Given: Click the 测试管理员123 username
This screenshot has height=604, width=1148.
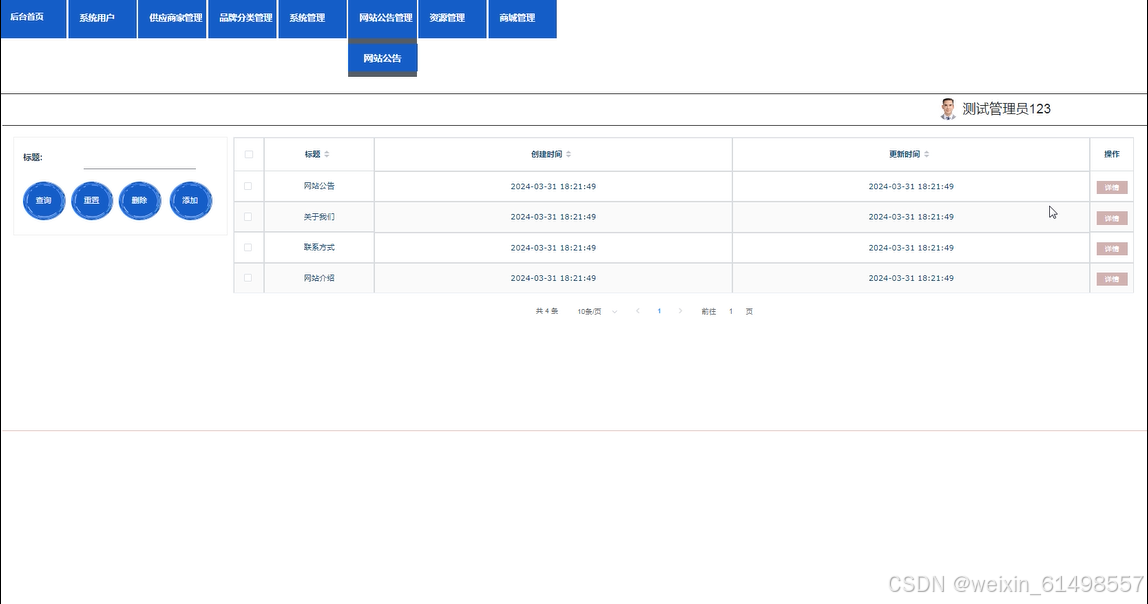Looking at the screenshot, I should 1006,109.
